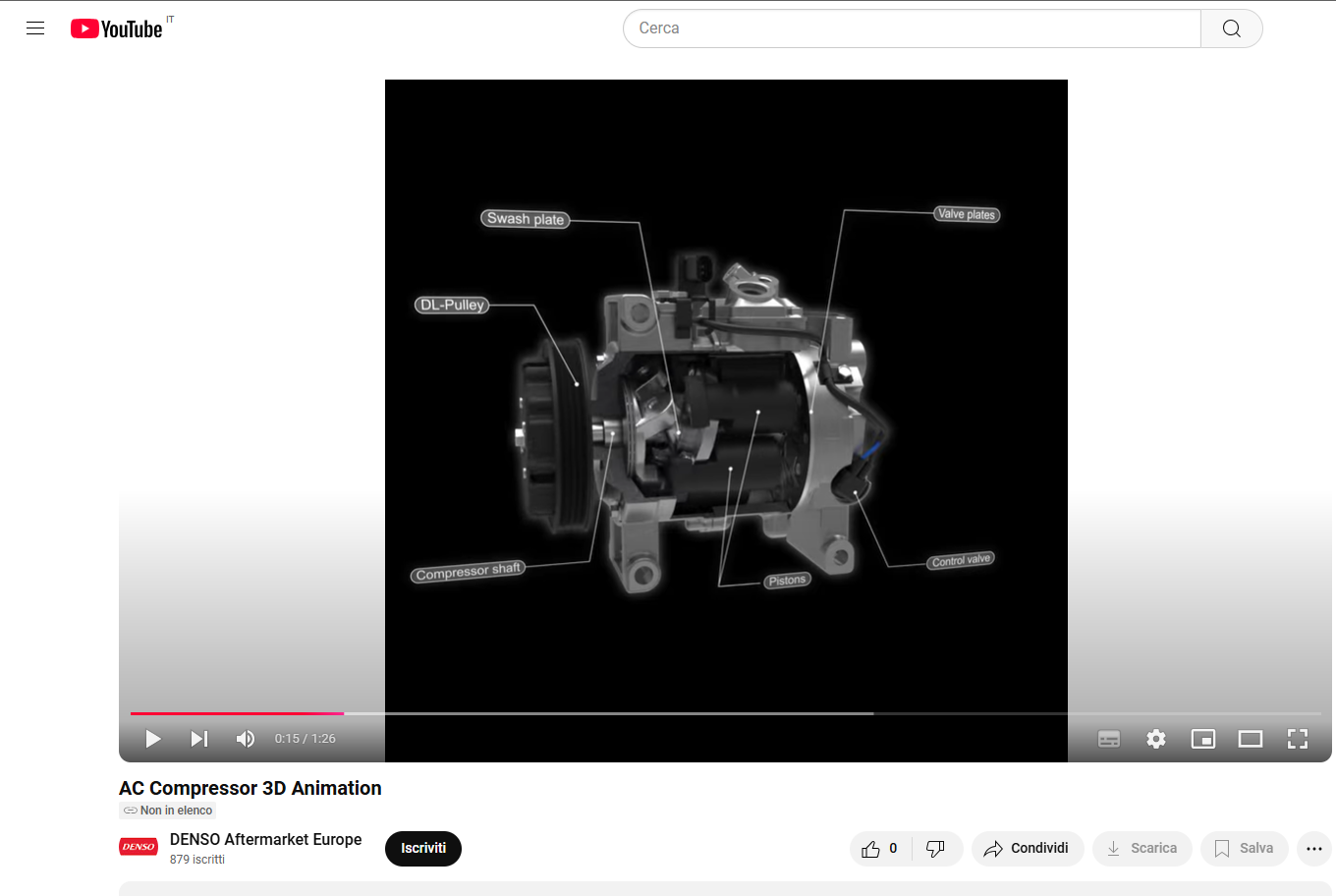1336x896 pixels.
Task: Click the compressor image in the video
Action: click(x=702, y=422)
